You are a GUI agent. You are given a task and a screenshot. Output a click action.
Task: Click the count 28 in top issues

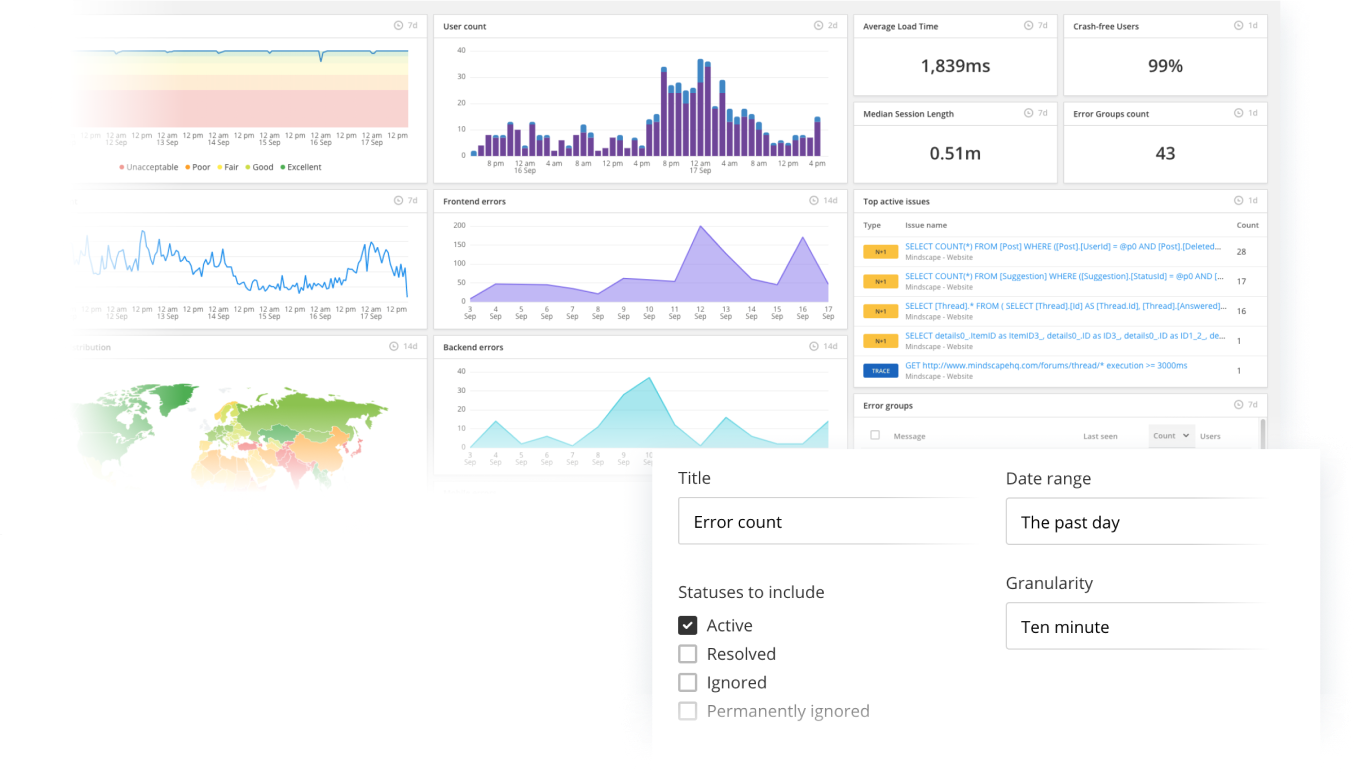click(1241, 252)
